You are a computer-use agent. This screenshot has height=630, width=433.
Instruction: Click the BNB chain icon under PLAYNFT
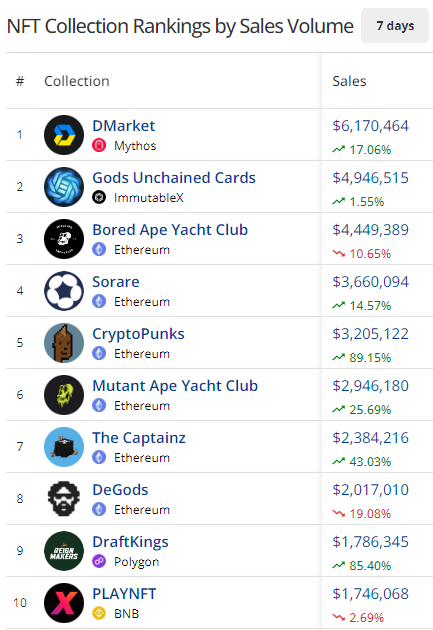pyautogui.click(x=99, y=613)
